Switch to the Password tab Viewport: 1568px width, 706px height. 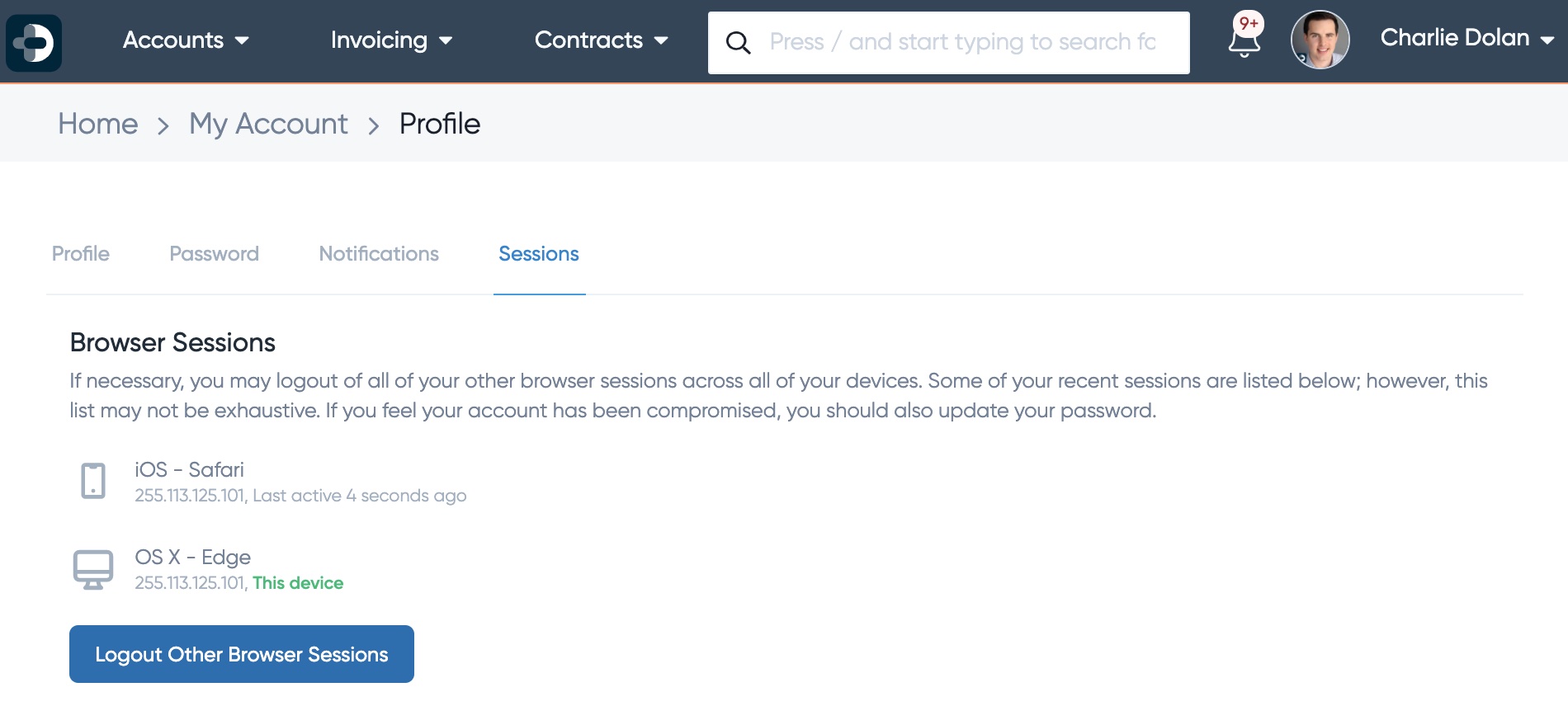(214, 254)
